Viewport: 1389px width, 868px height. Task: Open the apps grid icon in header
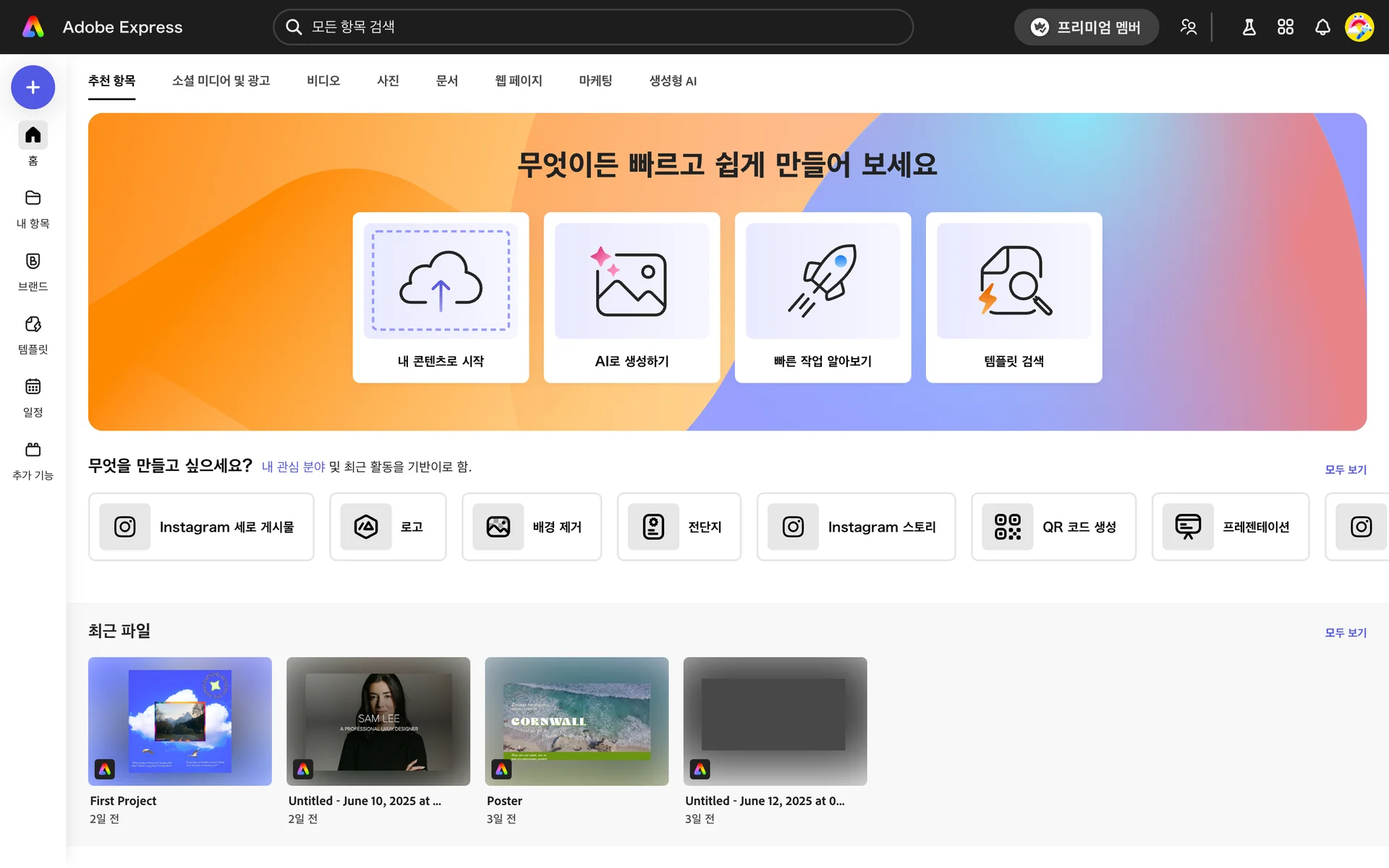1286,27
